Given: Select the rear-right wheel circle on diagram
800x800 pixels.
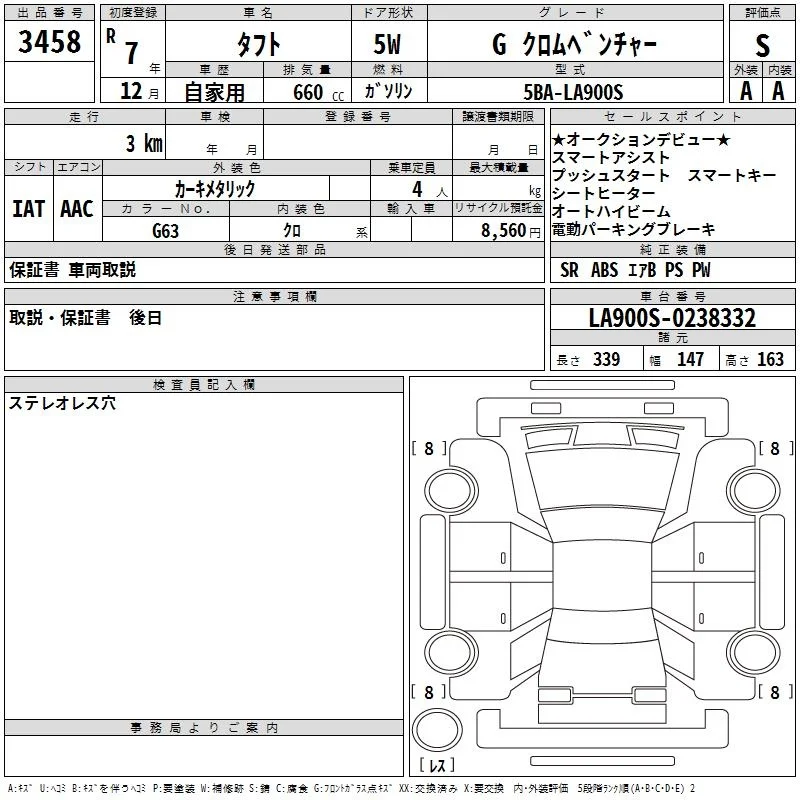Looking at the screenshot, I should tap(754, 652).
